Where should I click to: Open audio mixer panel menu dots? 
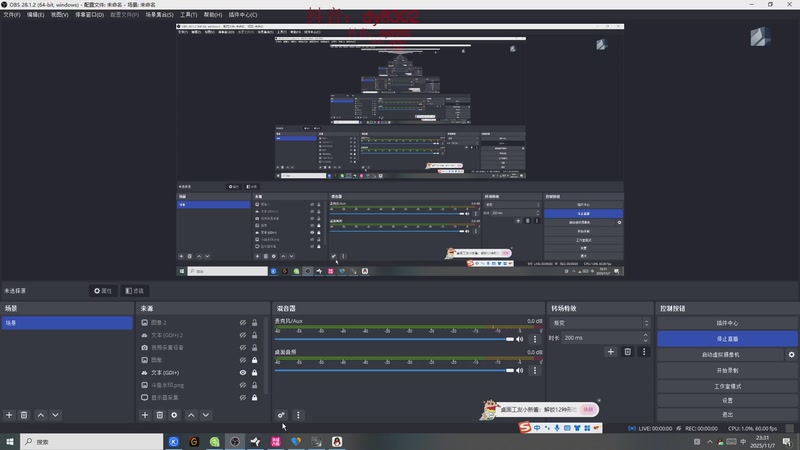(x=298, y=415)
